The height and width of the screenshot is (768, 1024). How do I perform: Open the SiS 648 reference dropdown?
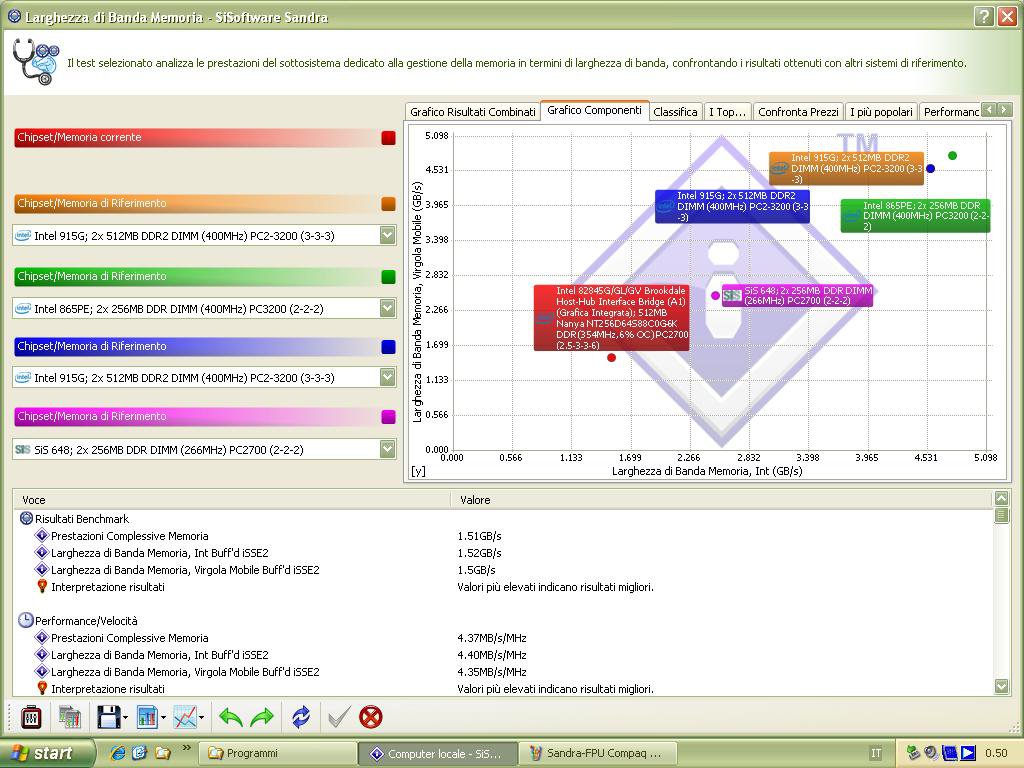(x=387, y=449)
